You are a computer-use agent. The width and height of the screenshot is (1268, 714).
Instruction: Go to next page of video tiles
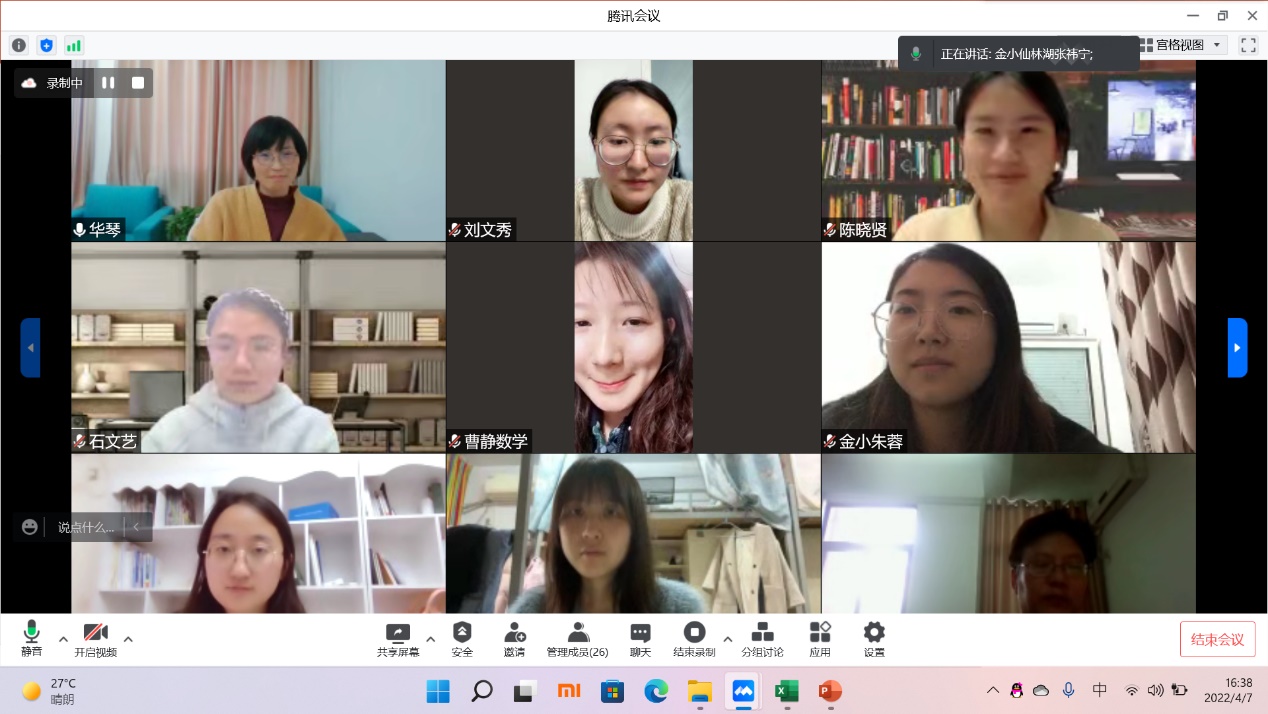coord(1237,348)
